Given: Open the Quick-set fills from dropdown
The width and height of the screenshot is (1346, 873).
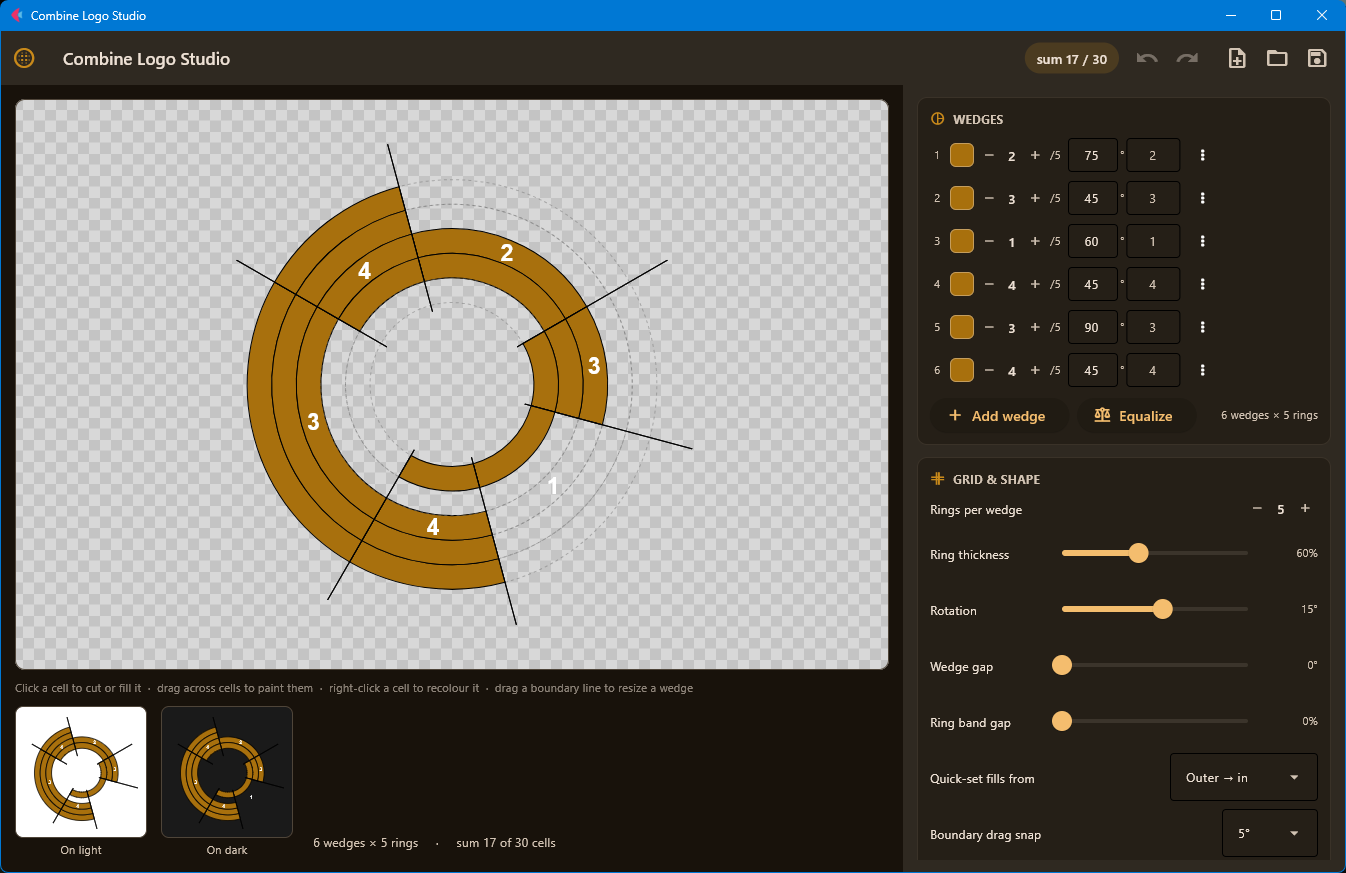Looking at the screenshot, I should [1243, 777].
